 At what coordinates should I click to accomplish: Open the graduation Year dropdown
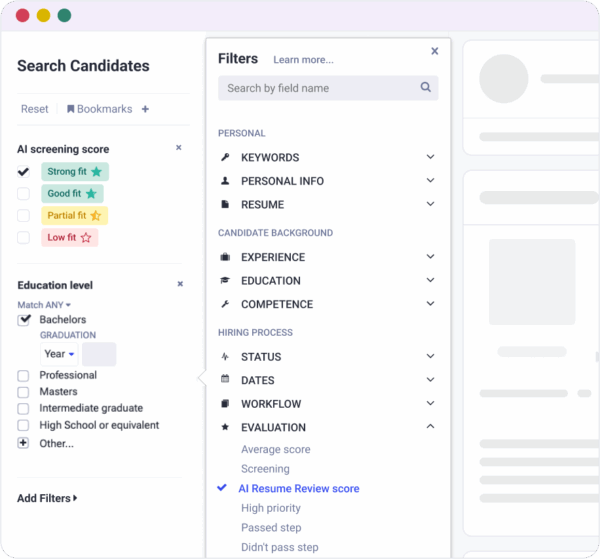tap(59, 354)
